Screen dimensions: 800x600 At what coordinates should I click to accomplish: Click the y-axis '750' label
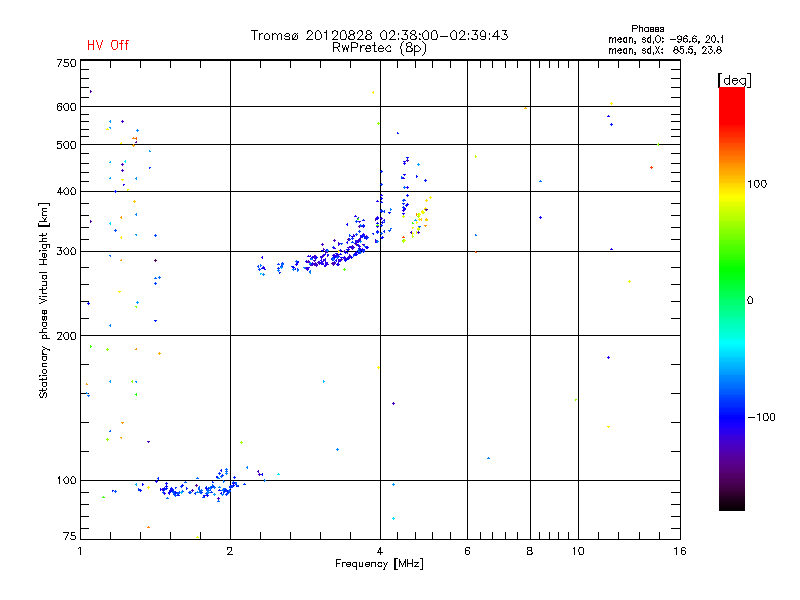(x=66, y=63)
